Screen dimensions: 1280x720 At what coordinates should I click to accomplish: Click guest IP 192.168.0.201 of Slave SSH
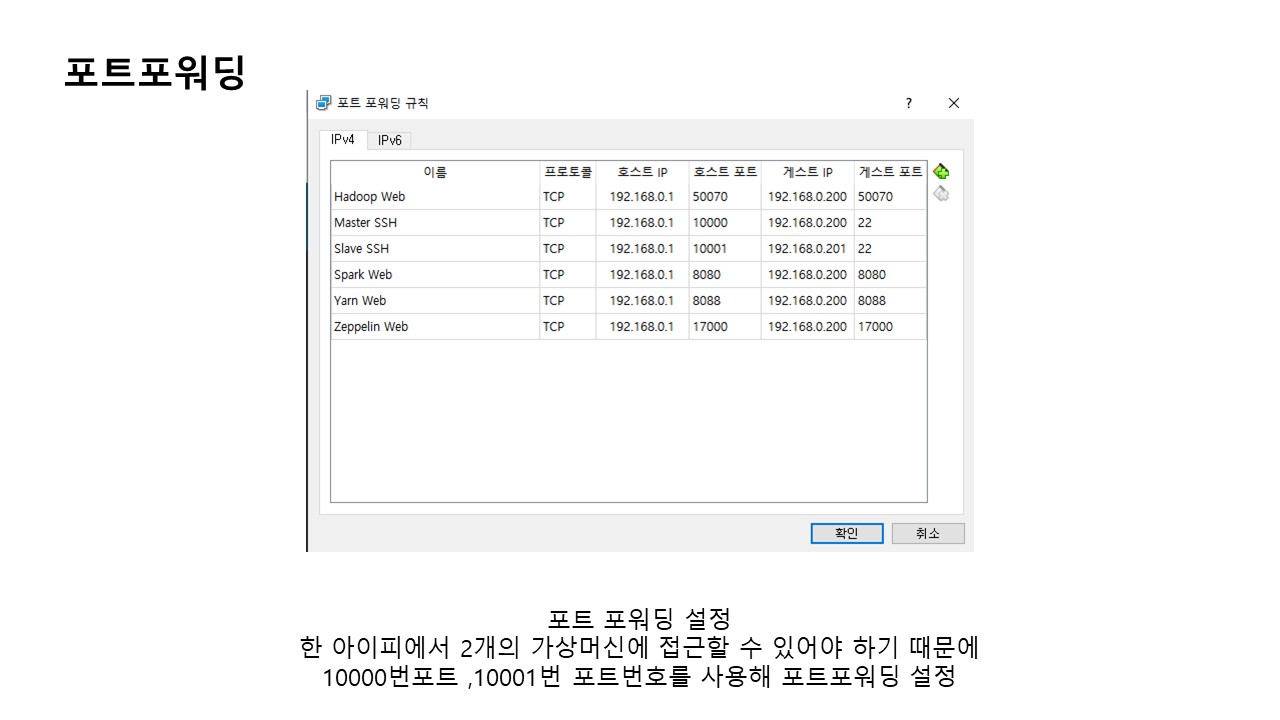(x=807, y=249)
